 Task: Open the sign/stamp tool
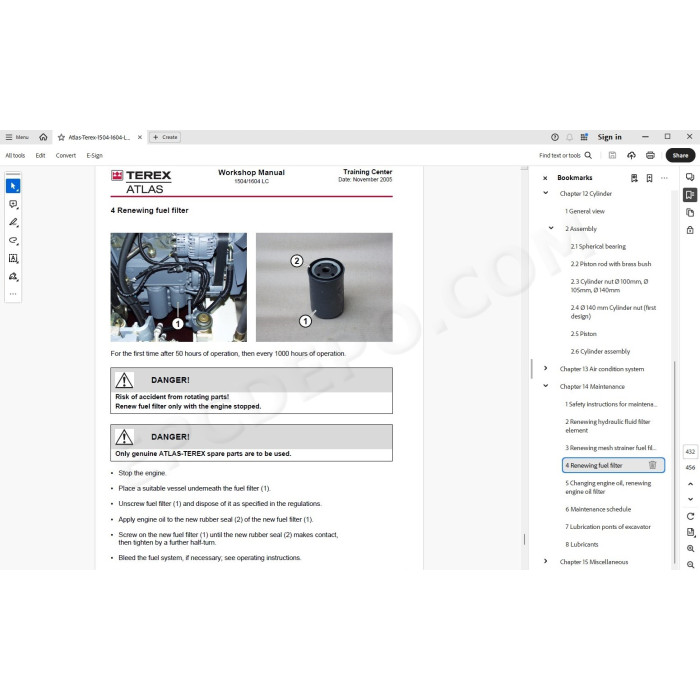point(13,276)
